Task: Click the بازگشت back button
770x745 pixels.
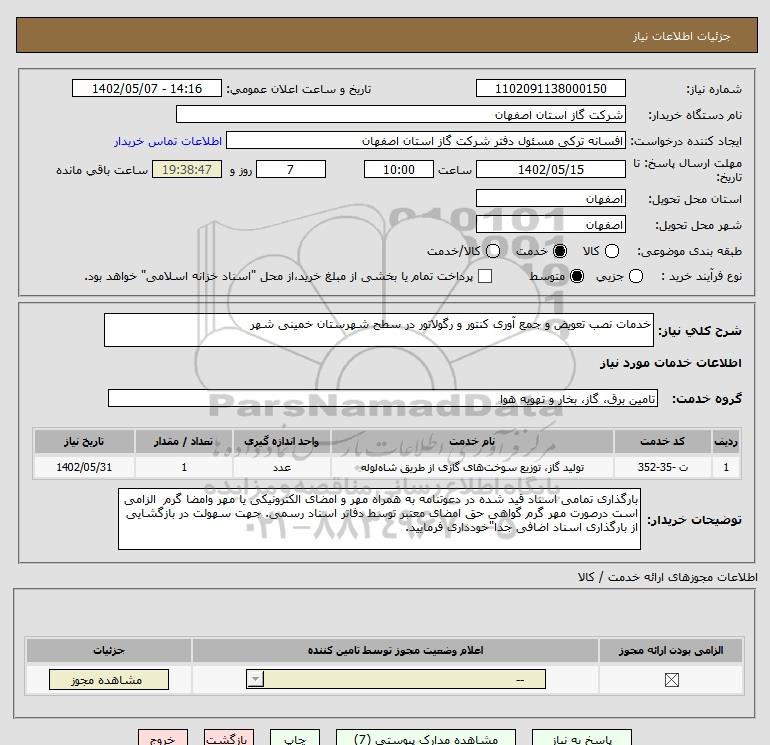Action: coord(229,738)
